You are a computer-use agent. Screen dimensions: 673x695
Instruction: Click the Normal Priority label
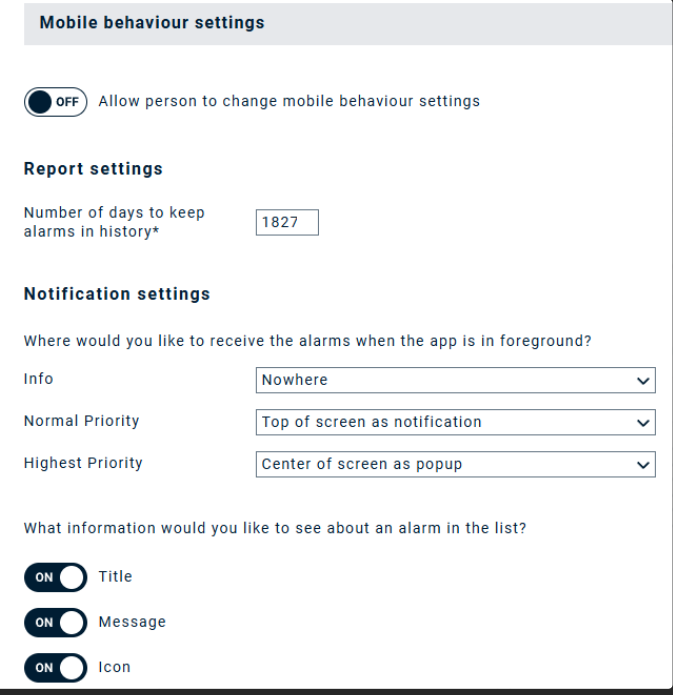(x=81, y=421)
